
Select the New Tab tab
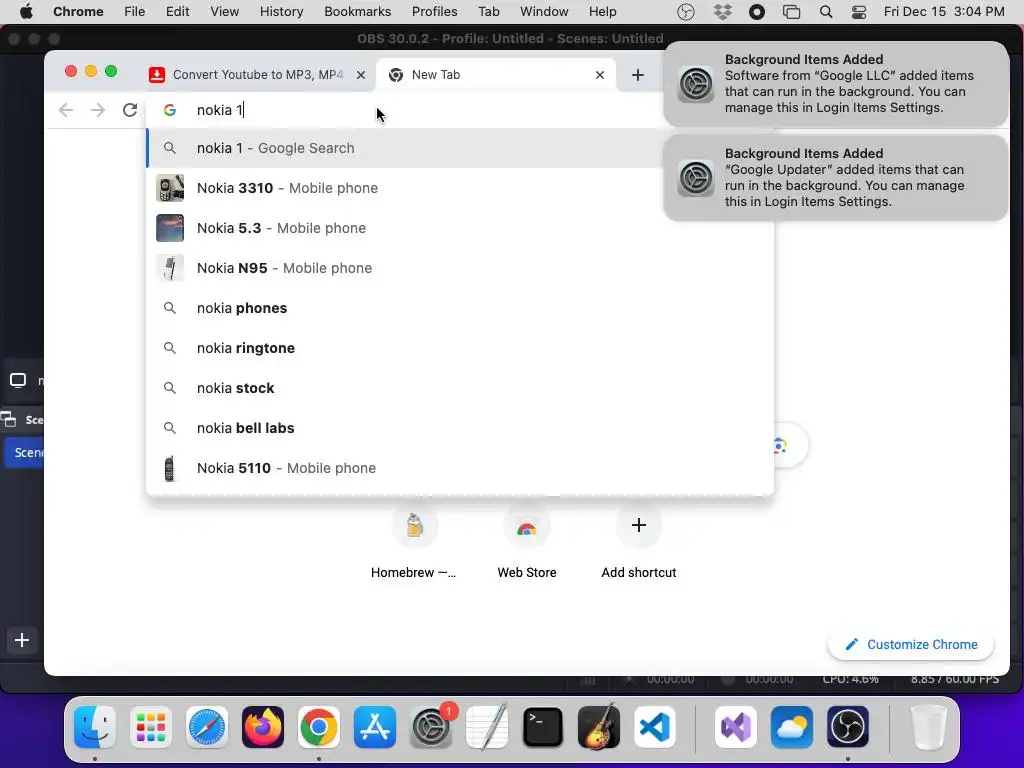[x=496, y=75]
